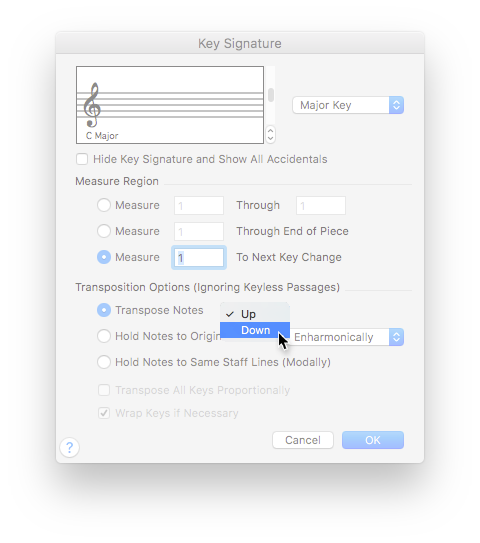Screen dimensions: 480x543
Task: Click the Cancel button
Action: (303, 440)
